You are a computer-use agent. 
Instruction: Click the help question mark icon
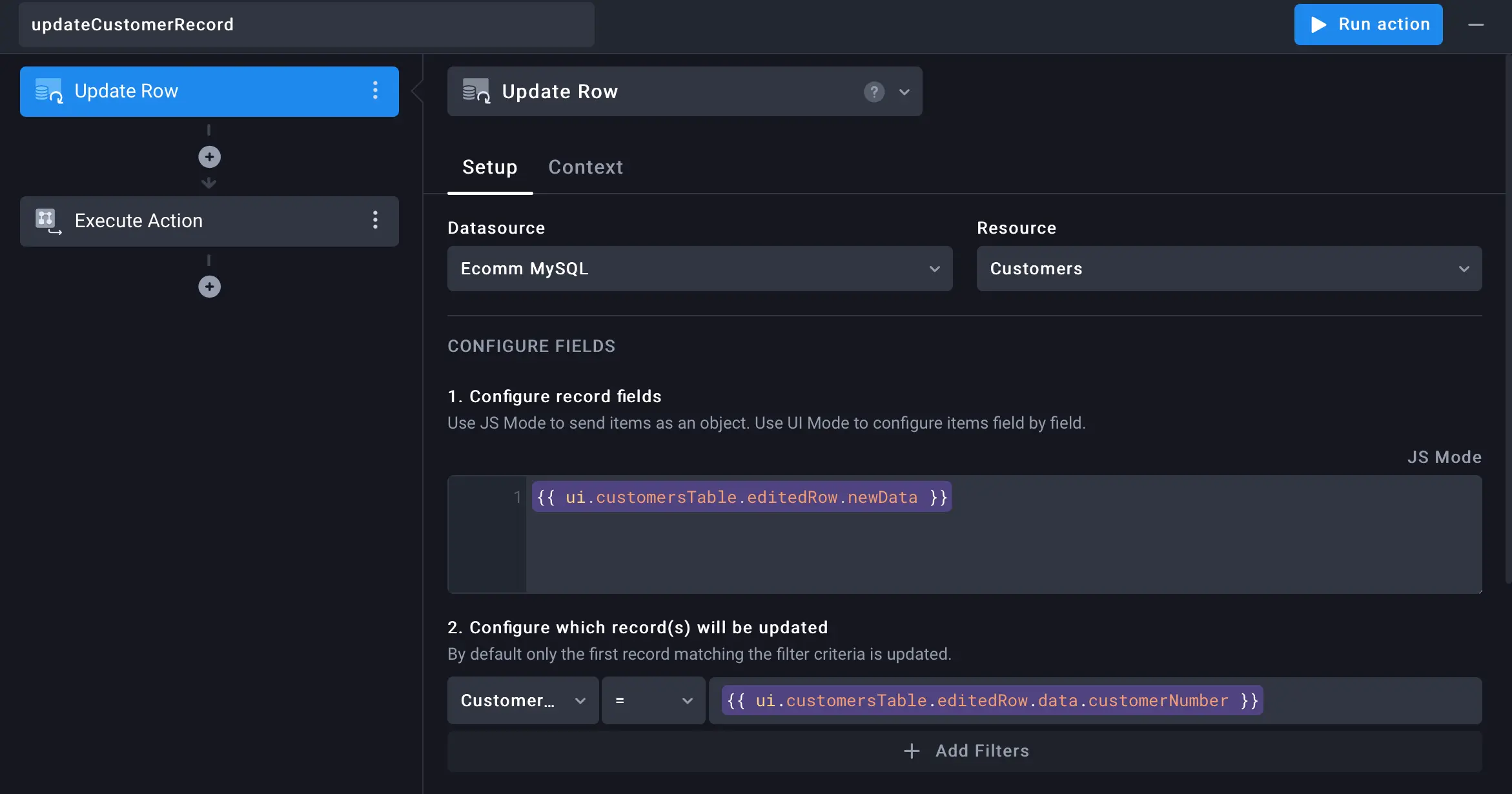(874, 92)
